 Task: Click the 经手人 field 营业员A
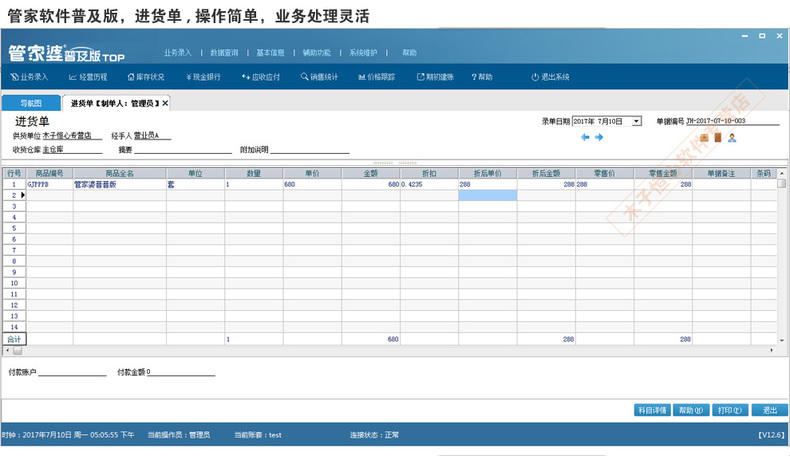[152, 136]
